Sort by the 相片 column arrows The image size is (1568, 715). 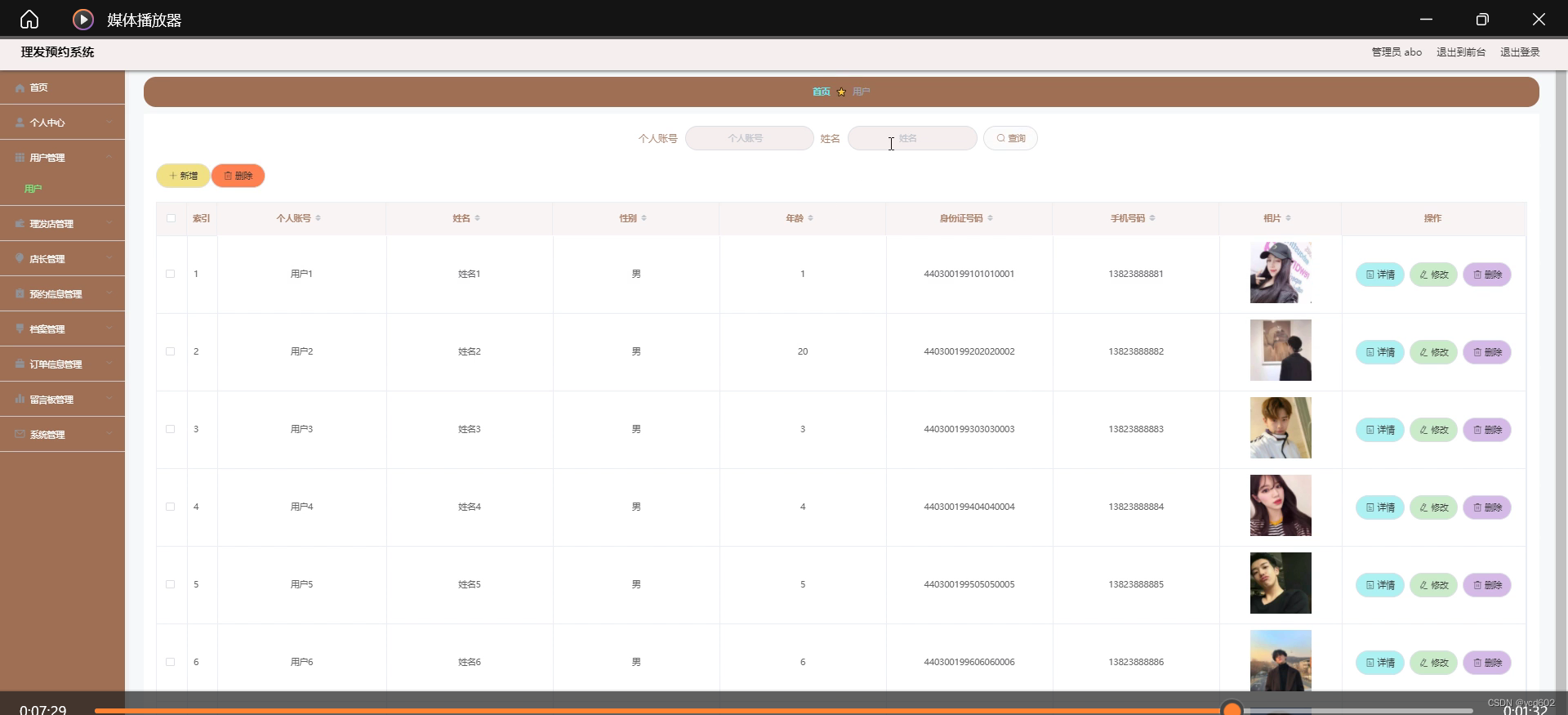point(1289,218)
